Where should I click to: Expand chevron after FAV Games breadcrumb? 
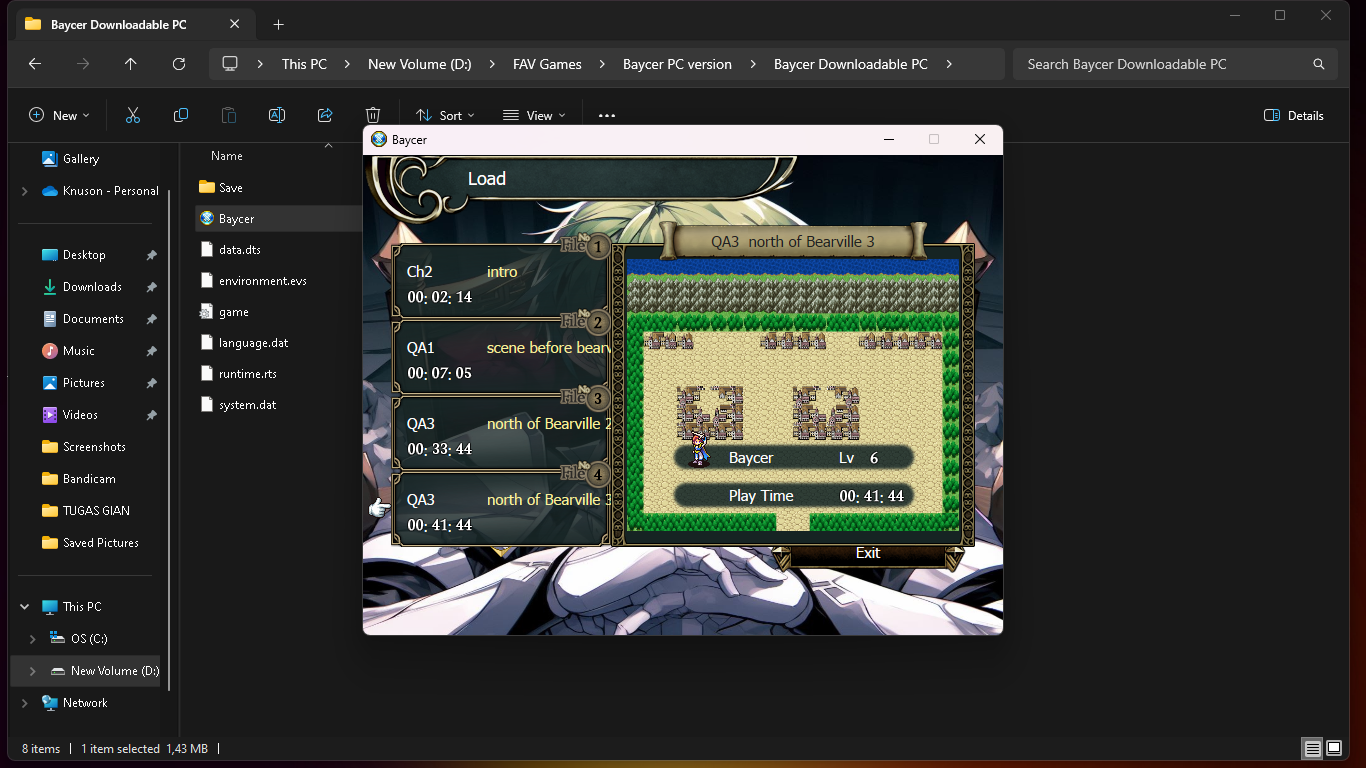(x=603, y=64)
